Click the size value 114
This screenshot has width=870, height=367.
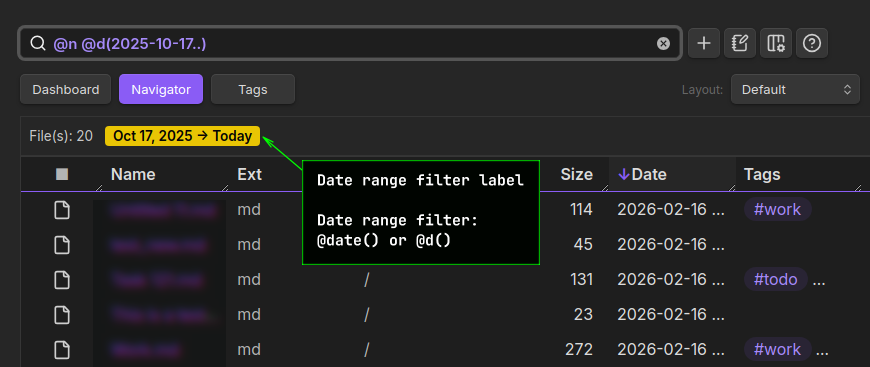coord(581,210)
